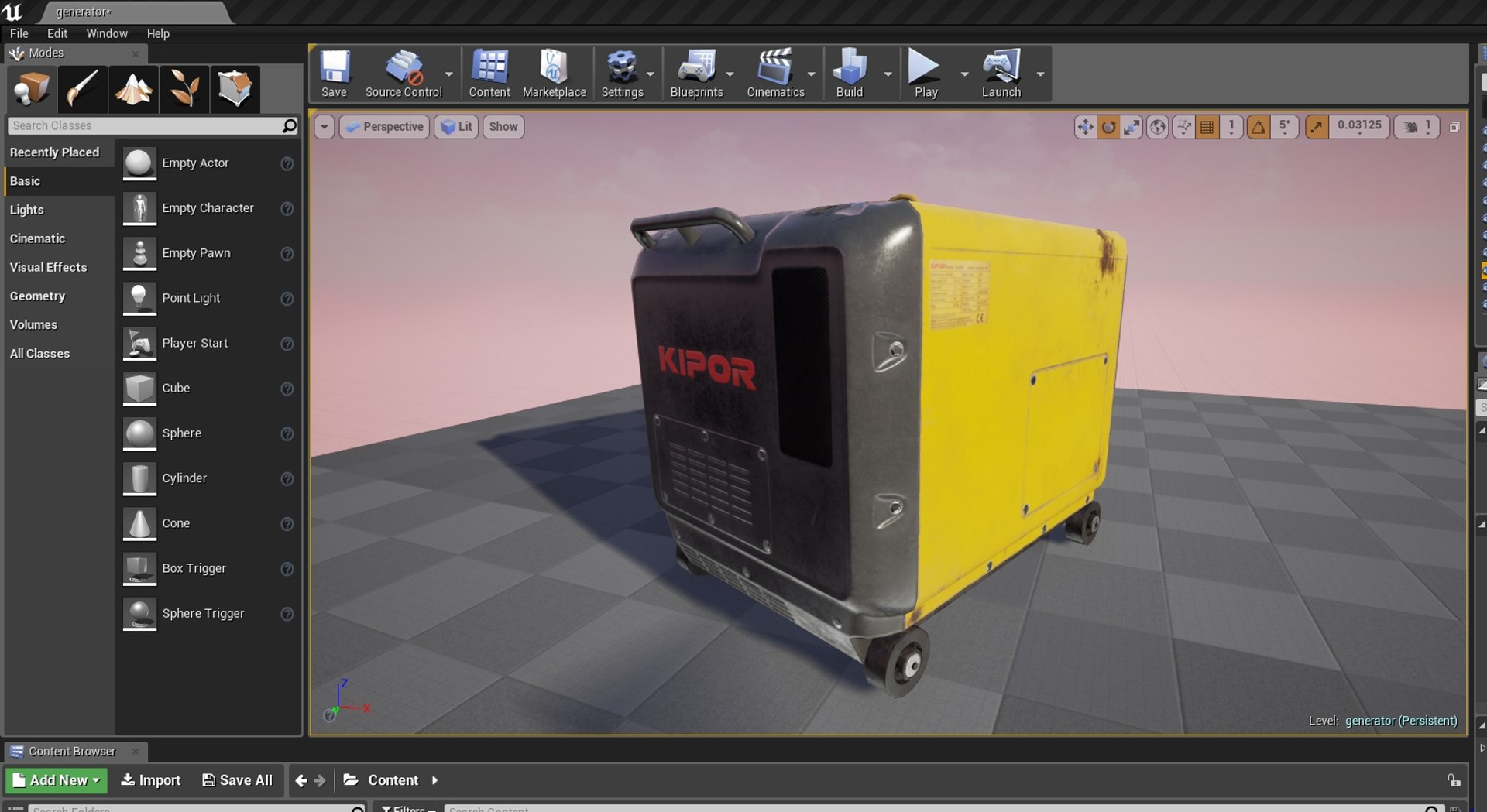Click the Launch toolbar icon
This screenshot has width=1487, height=812.
pyautogui.click(x=1001, y=74)
